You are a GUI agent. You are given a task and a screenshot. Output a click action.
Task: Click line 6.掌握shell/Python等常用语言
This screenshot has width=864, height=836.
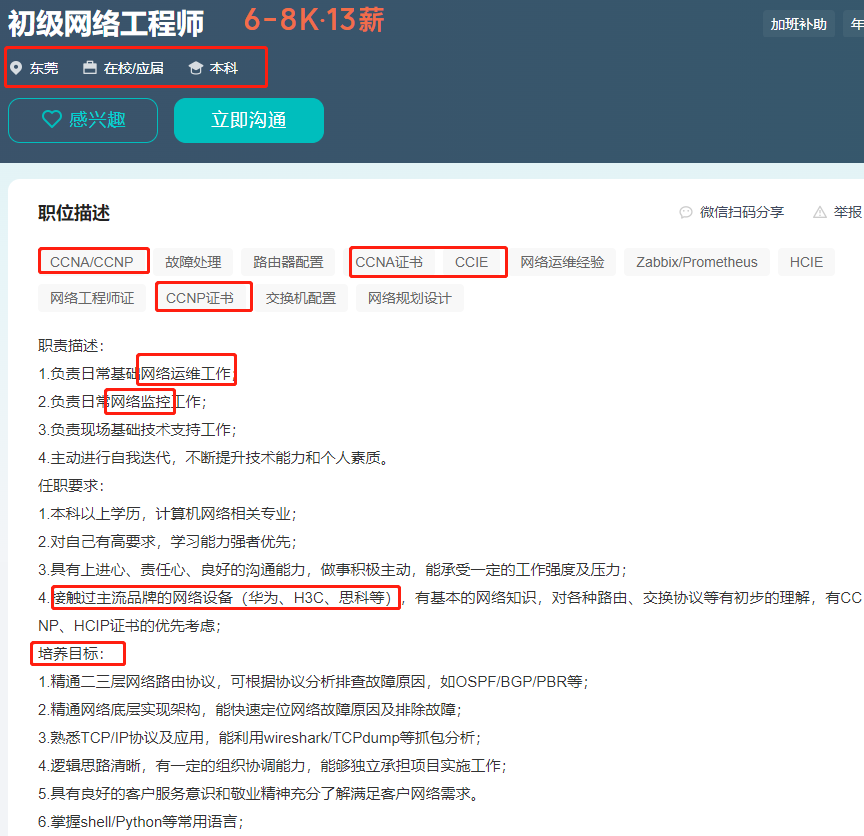[x=141, y=822]
